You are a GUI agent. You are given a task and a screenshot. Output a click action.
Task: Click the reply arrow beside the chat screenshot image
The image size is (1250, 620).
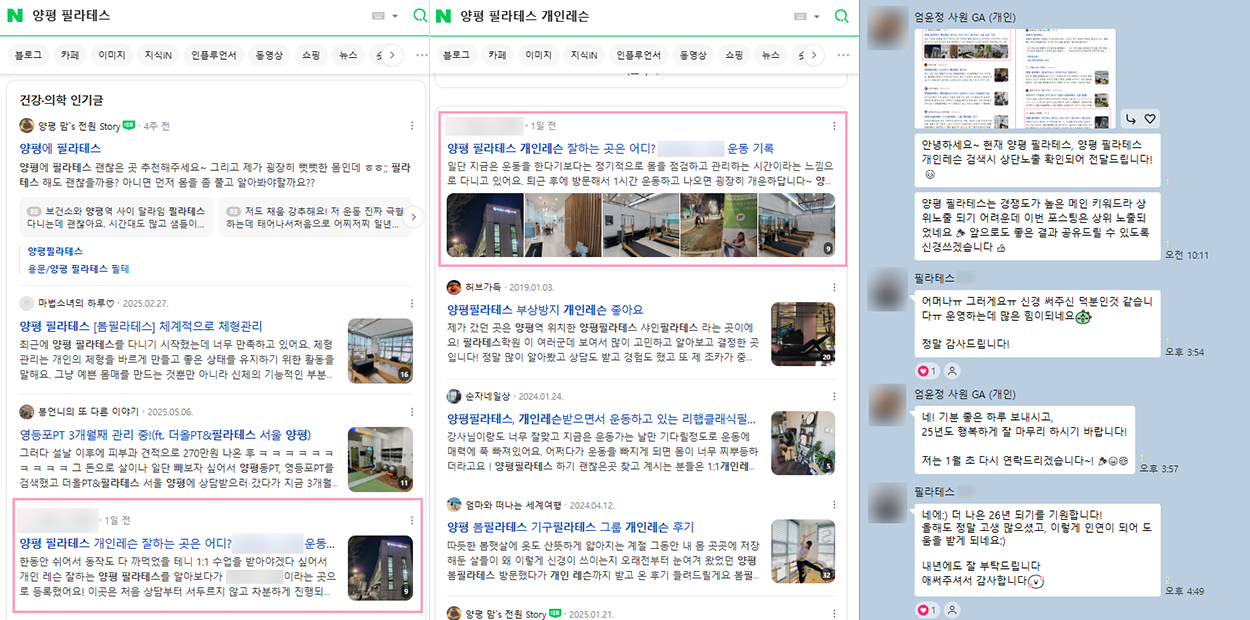pos(1130,119)
